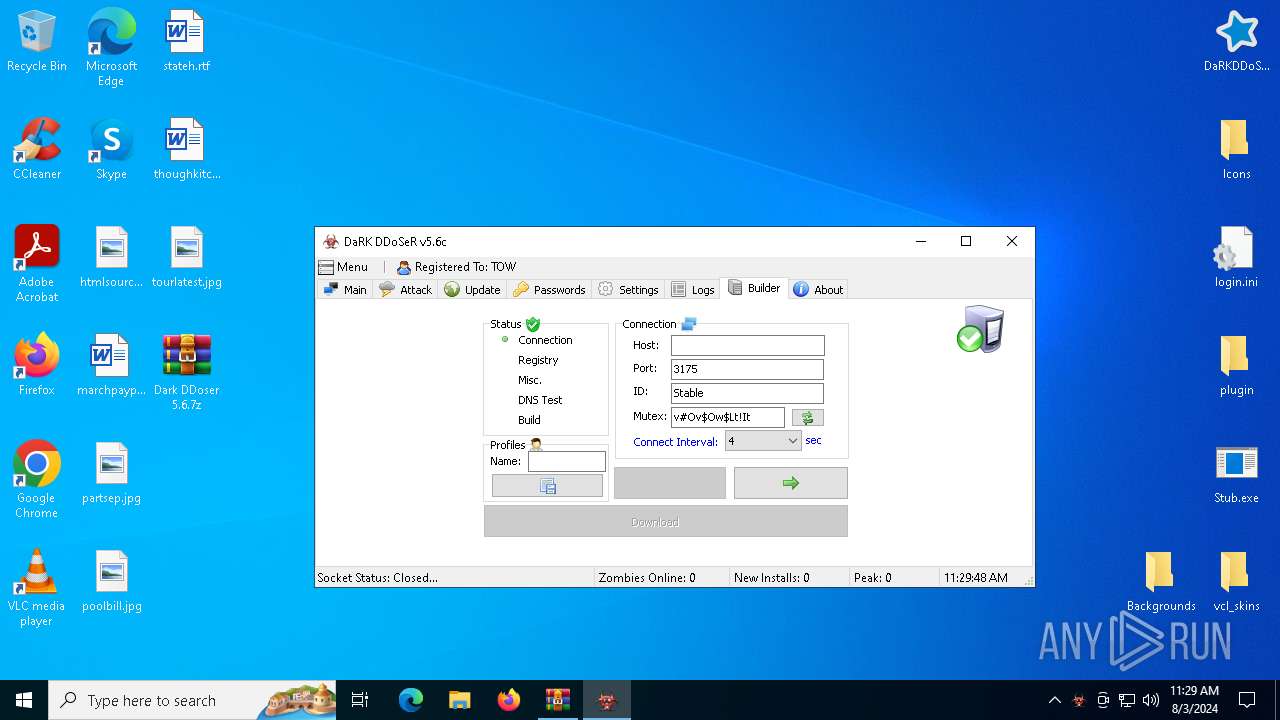
Task: Select partsep.jpg on desktop
Action: point(111,474)
